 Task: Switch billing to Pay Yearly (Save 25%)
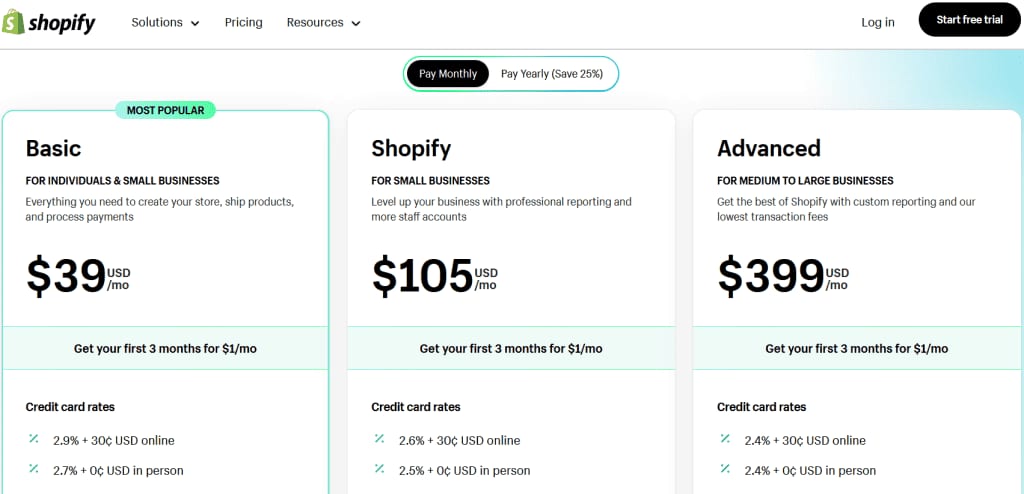pyautogui.click(x=552, y=74)
